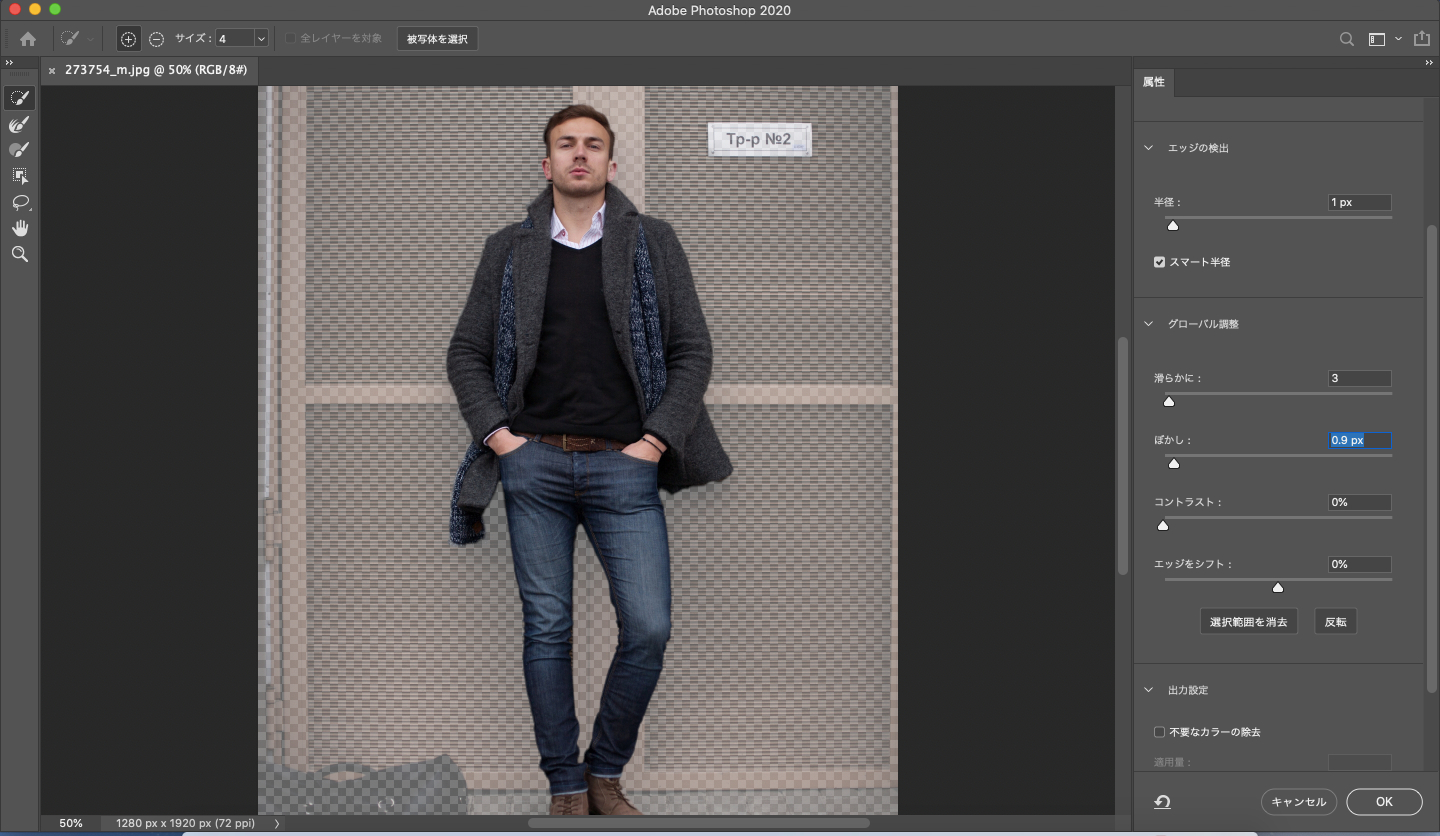
Task: Select the Lasso tool
Action: (19, 202)
